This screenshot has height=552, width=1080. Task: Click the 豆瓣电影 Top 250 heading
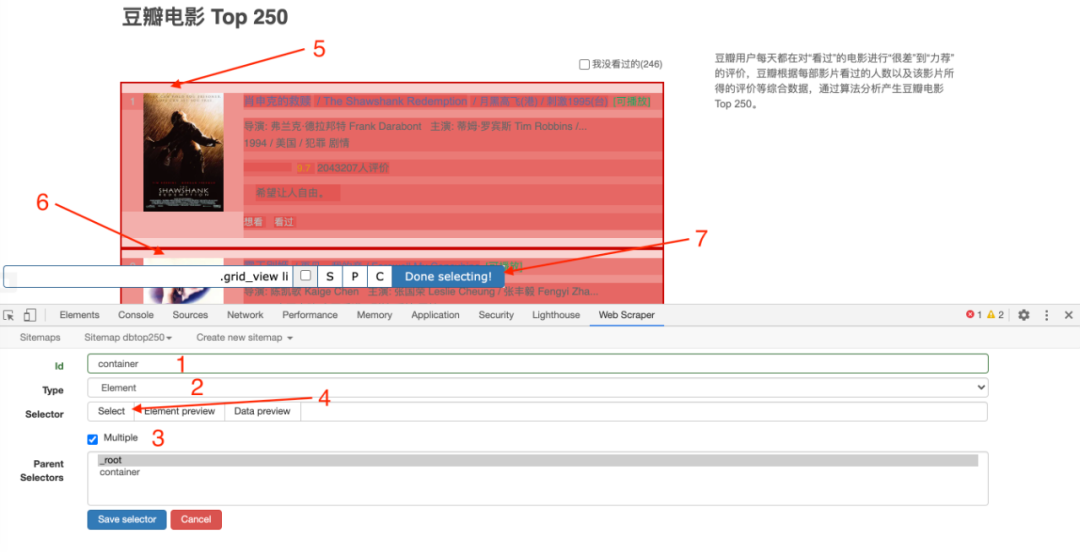pos(205,17)
